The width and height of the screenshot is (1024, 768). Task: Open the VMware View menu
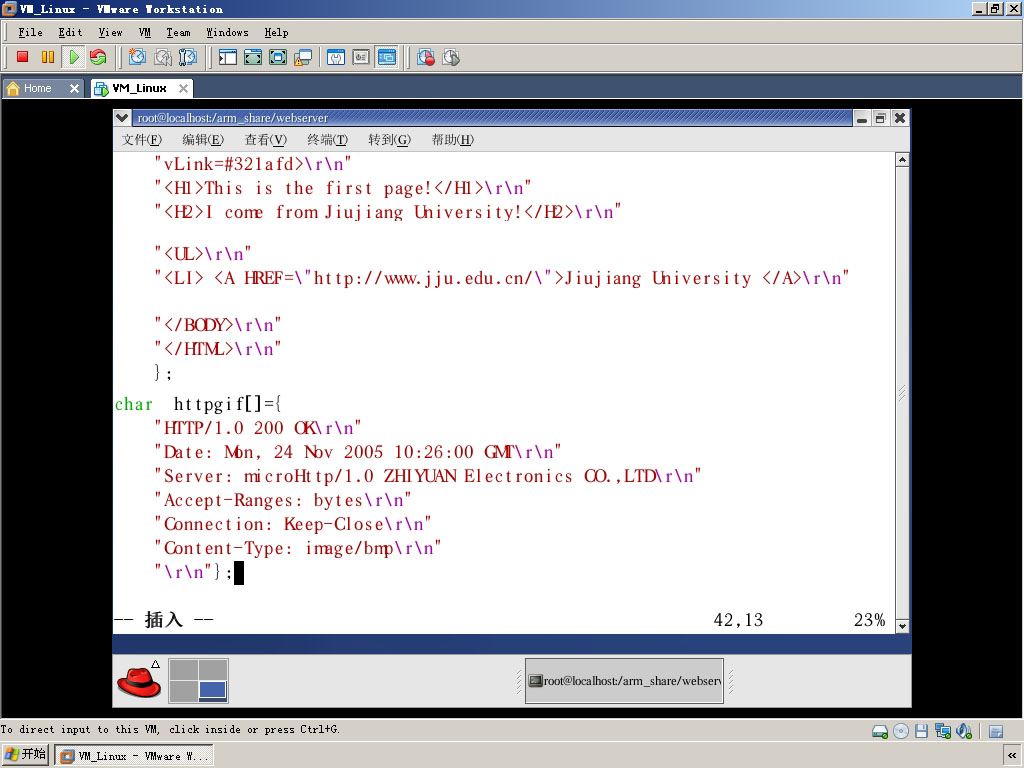[110, 33]
